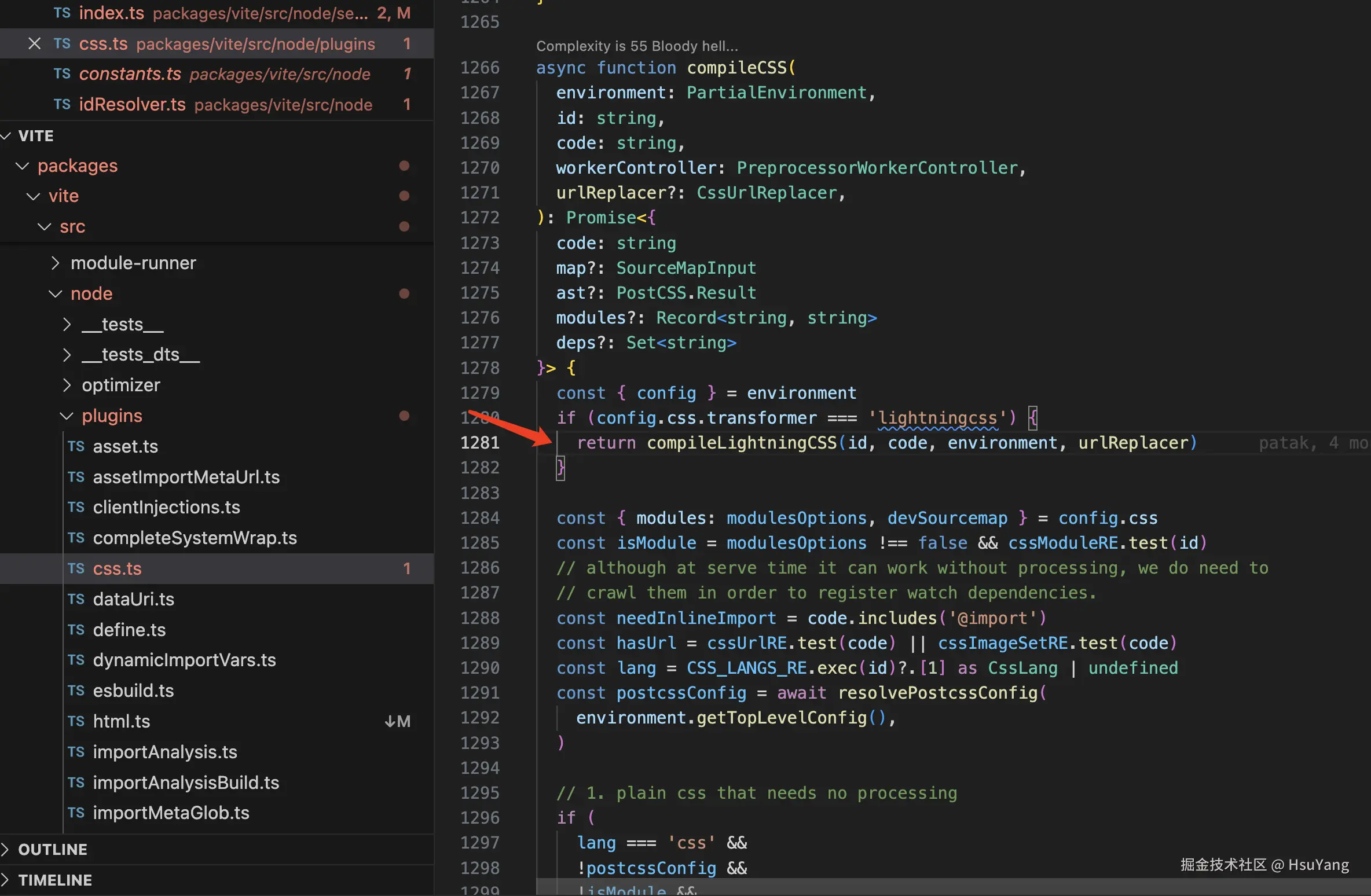This screenshot has width=1371, height=896.
Task: Click the down-arrow M badge on html.ts
Action: [397, 721]
